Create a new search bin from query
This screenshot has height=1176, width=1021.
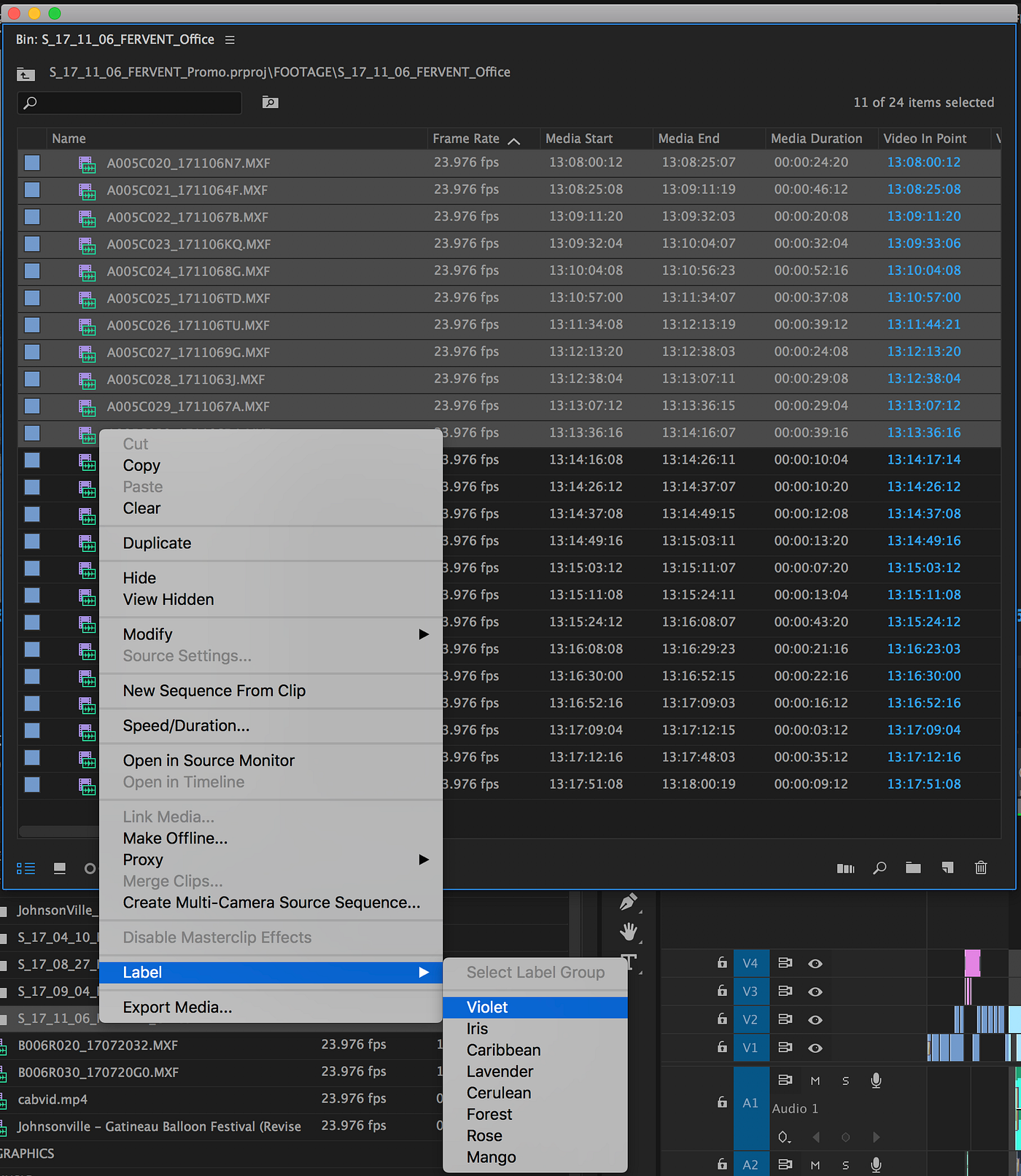pos(271,102)
